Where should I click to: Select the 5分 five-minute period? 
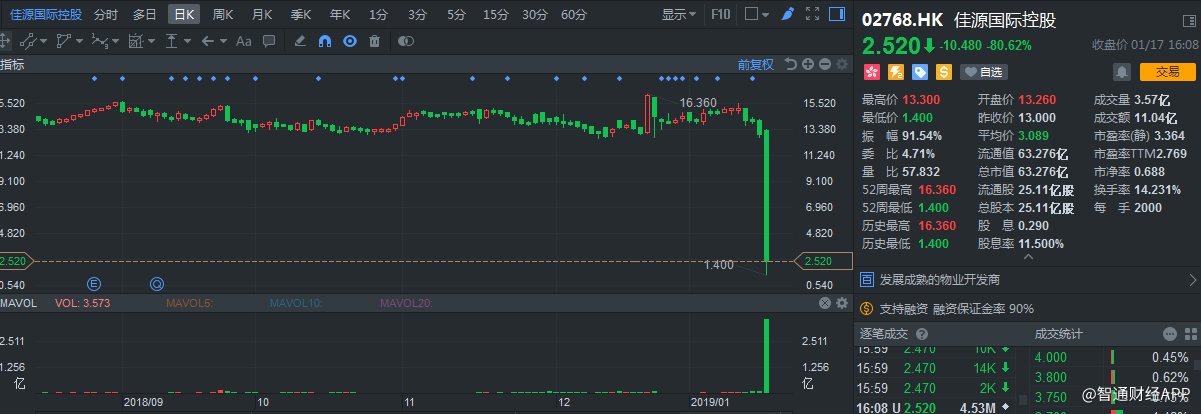click(x=456, y=14)
